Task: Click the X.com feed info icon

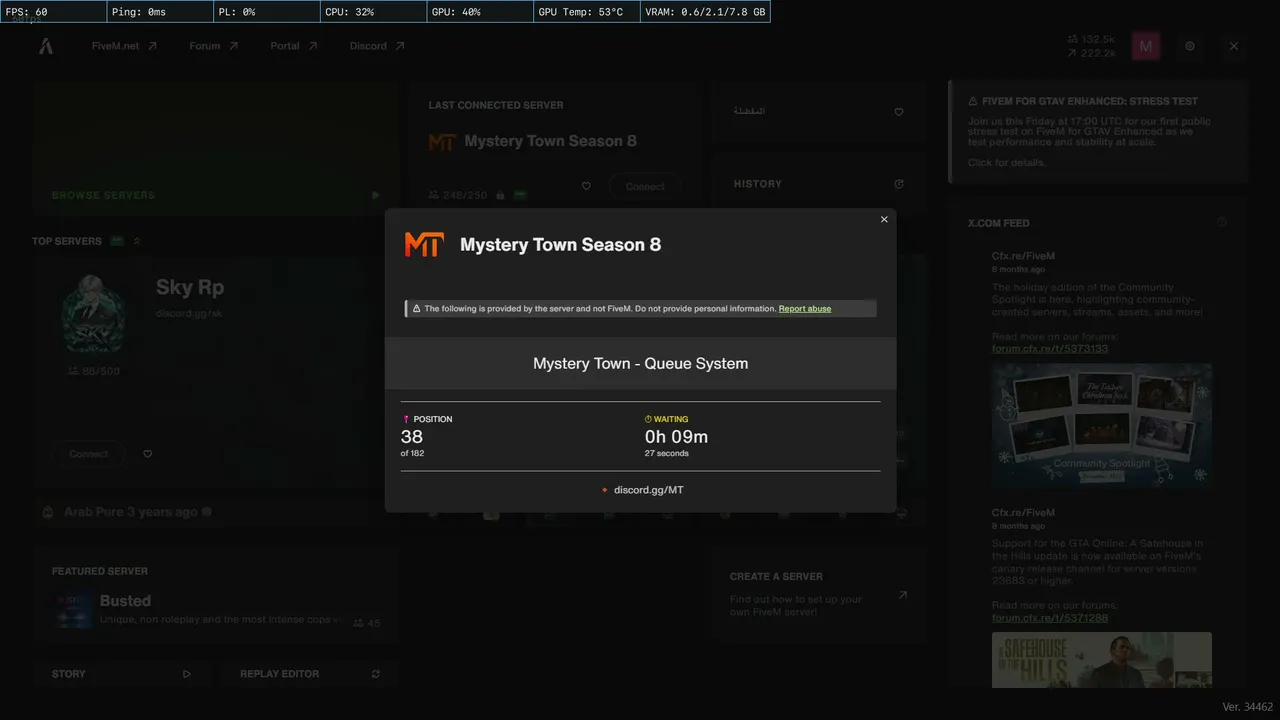Action: tap(1222, 223)
